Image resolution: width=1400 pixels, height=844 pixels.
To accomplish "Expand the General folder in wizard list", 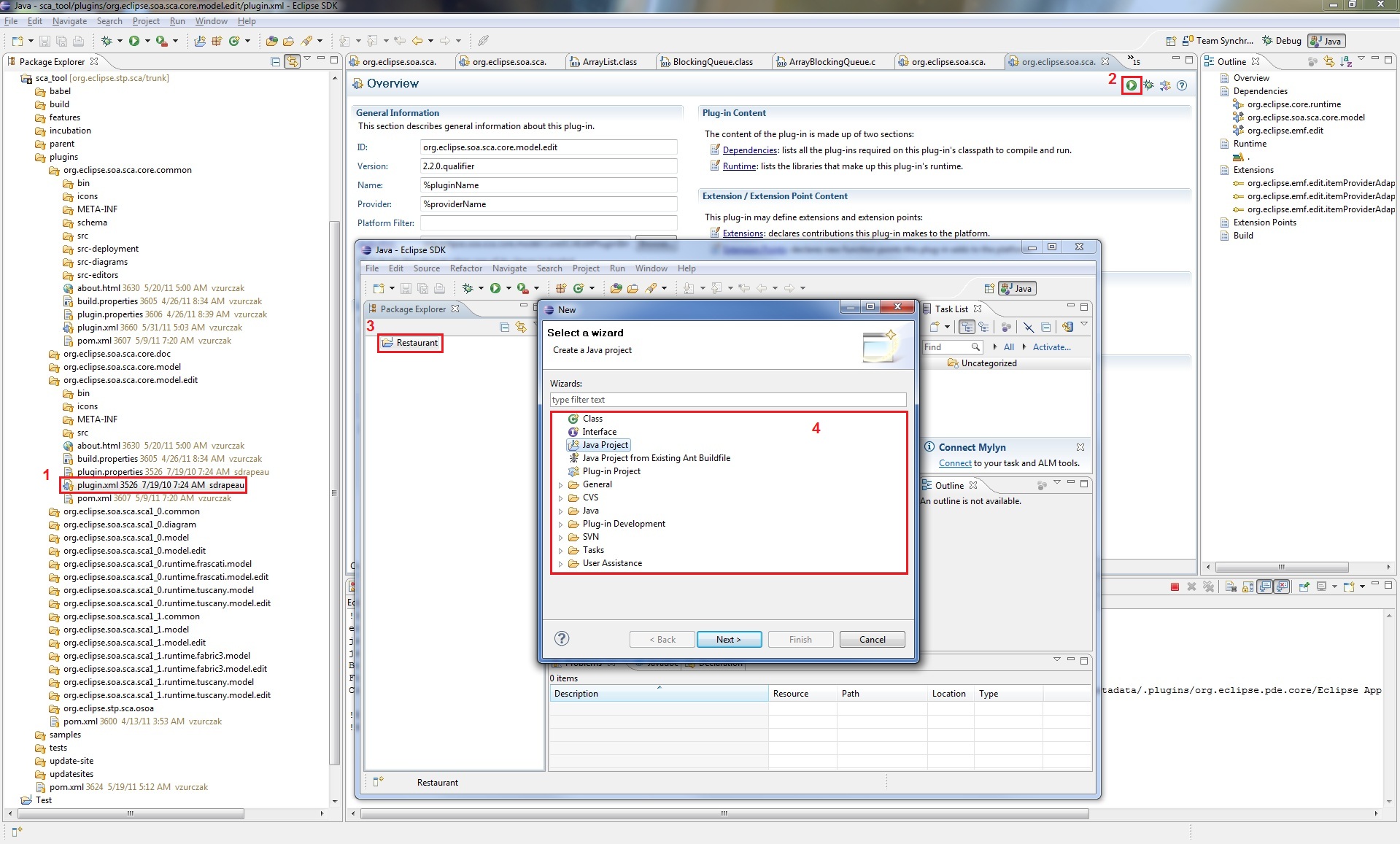I will 561,485.
